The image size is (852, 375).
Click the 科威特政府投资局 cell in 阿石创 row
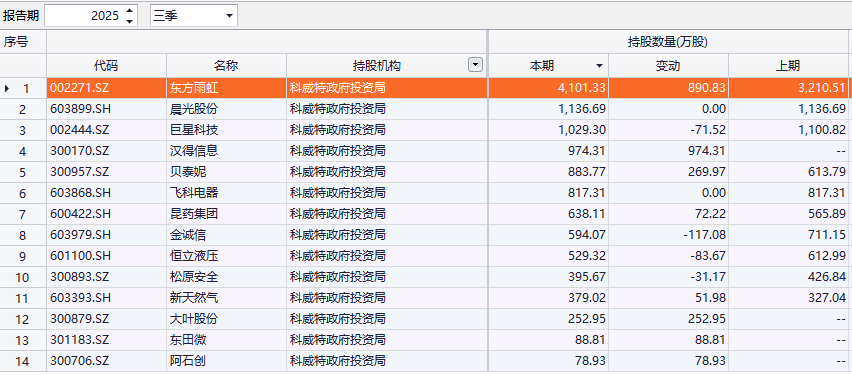[x=387, y=361]
